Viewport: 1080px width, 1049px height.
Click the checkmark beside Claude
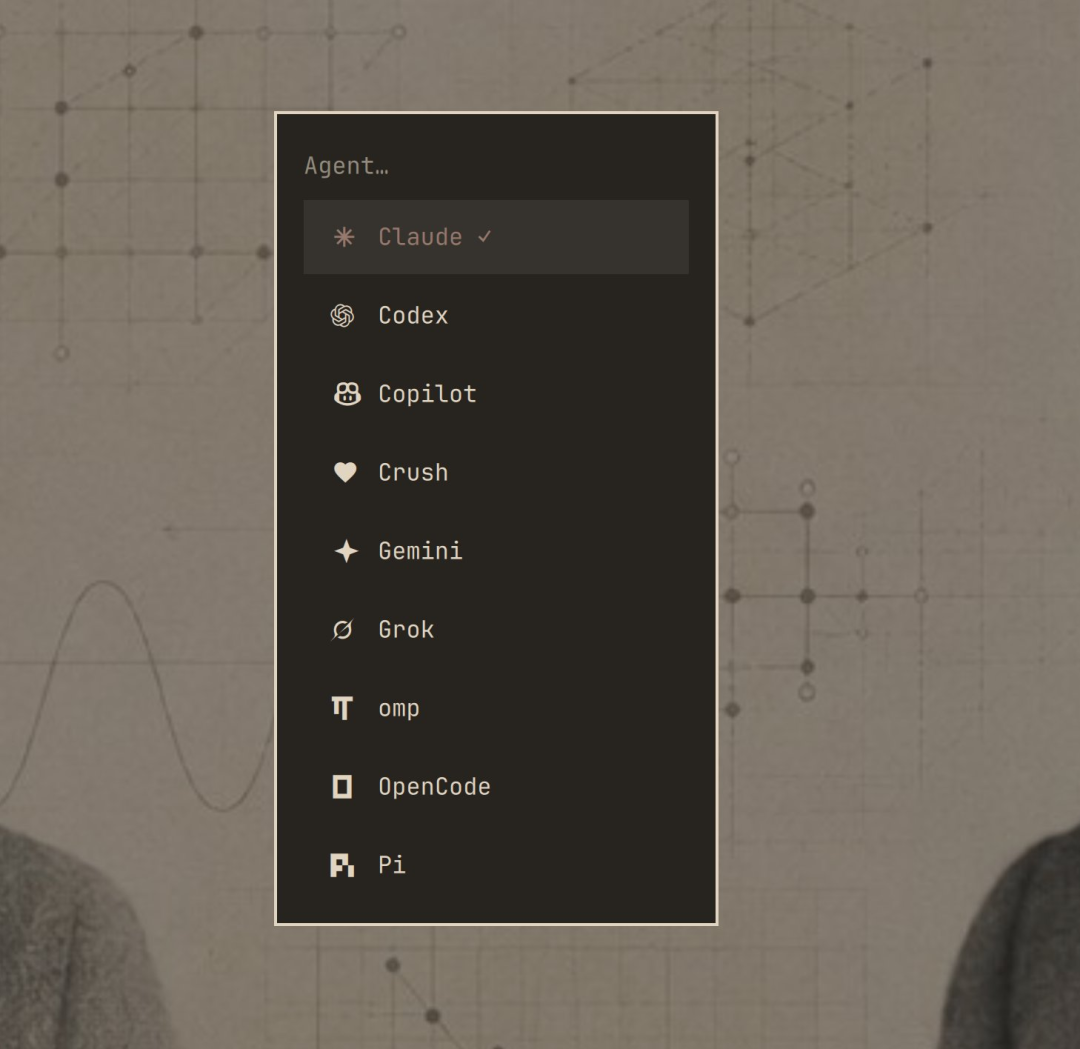coord(484,237)
